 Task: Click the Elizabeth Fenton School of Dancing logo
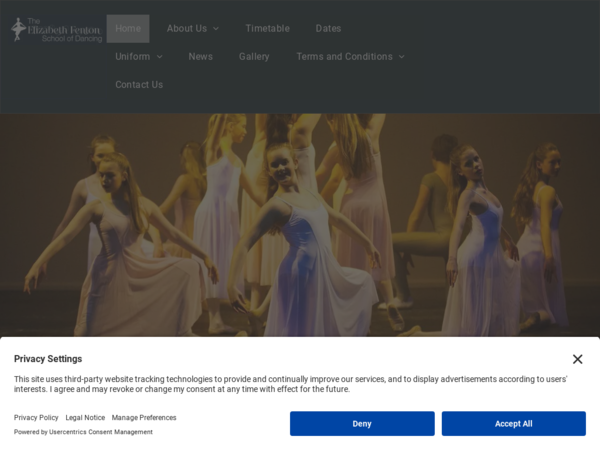[x=57, y=29]
